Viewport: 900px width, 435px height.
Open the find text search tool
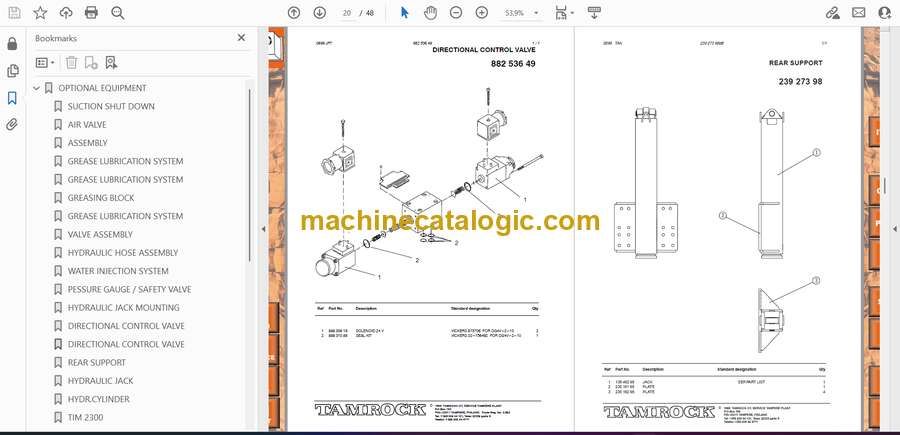(118, 13)
